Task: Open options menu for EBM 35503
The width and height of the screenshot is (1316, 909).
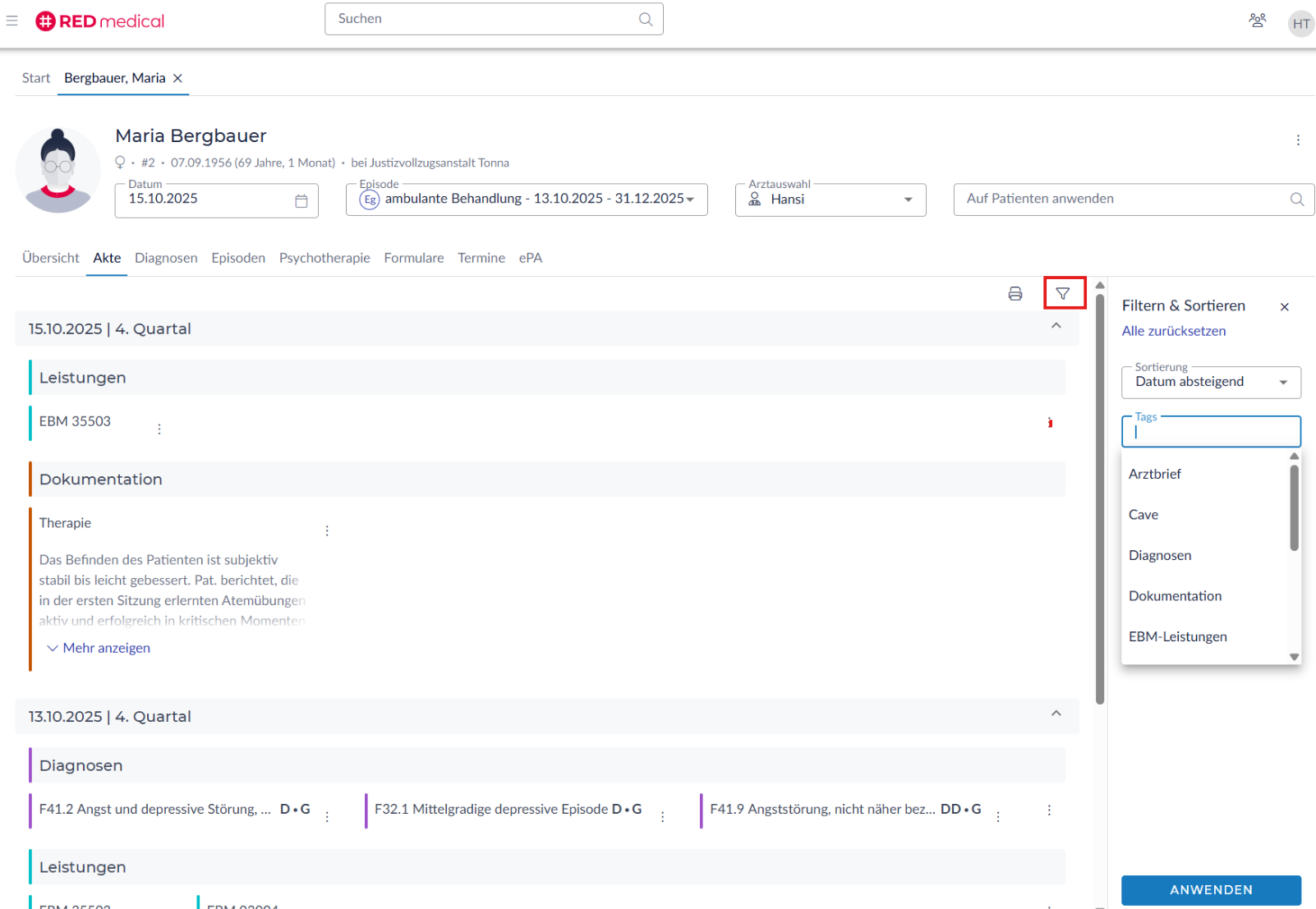Action: click(x=159, y=429)
